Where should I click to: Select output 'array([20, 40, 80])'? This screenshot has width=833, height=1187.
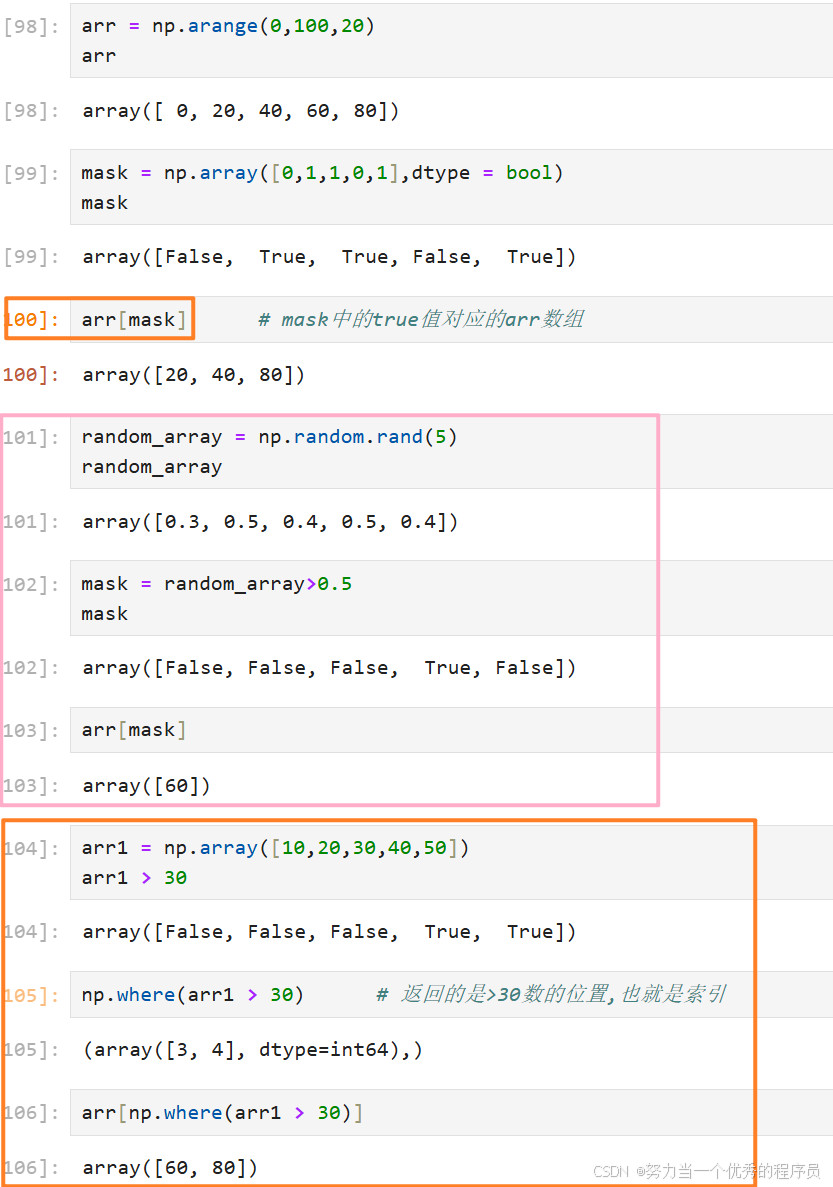[194, 375]
